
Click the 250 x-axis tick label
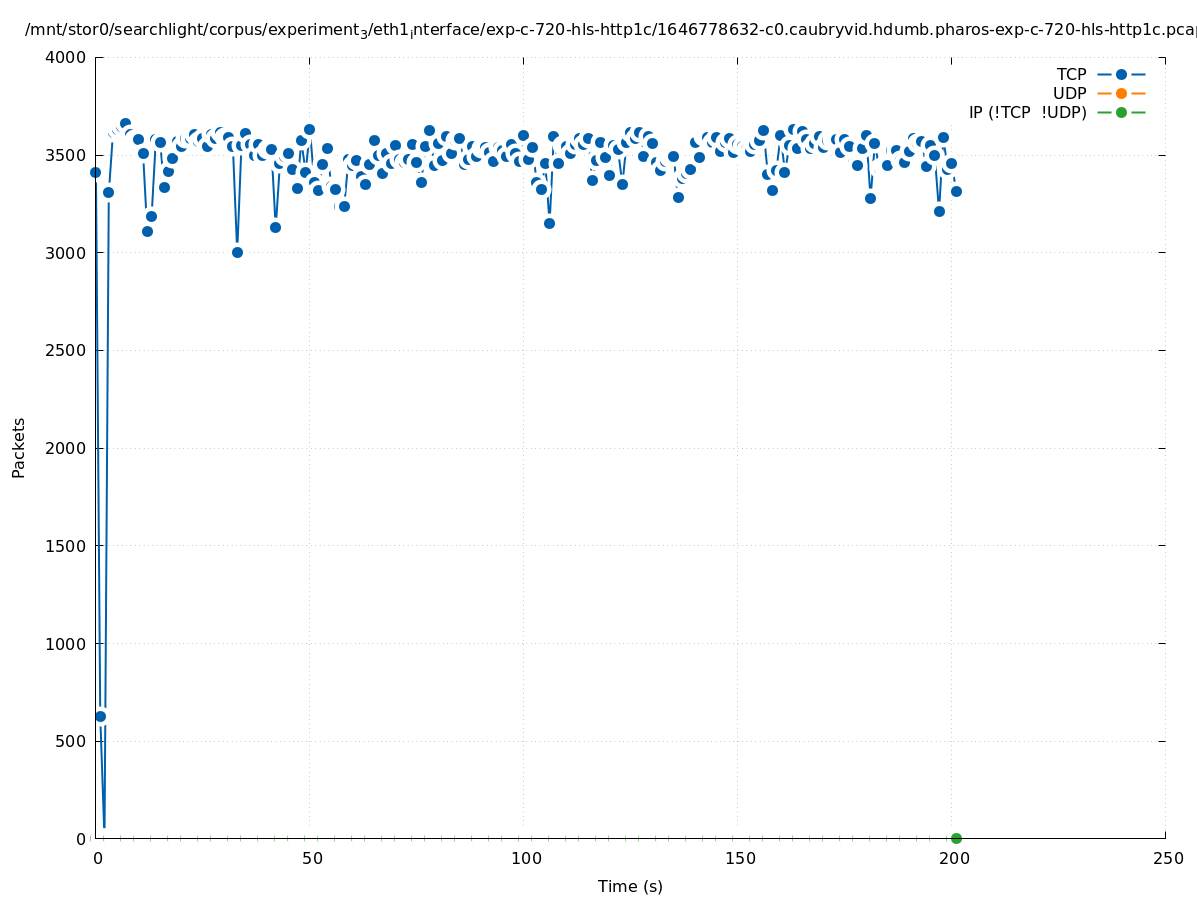click(x=1166, y=858)
